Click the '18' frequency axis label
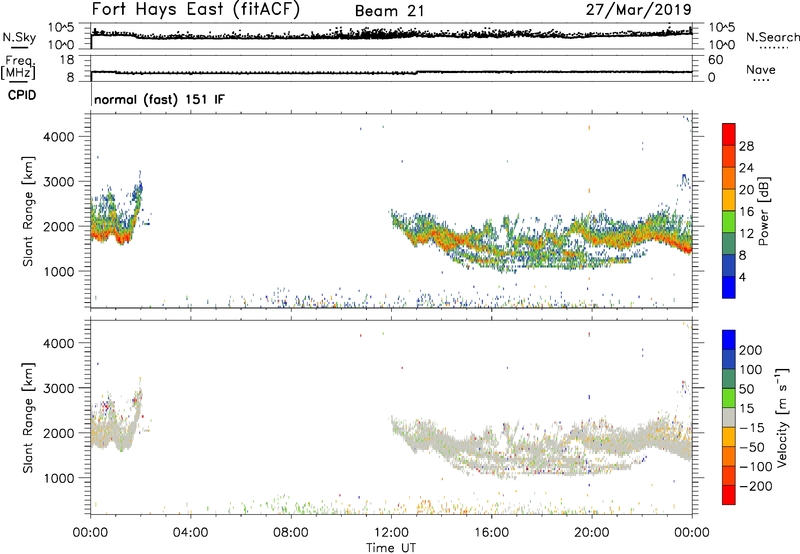This screenshot has width=800, height=554. click(67, 60)
